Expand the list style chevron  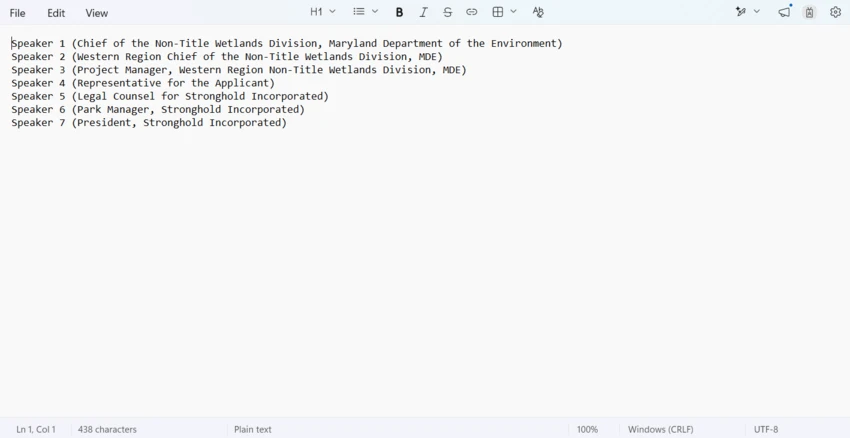coord(375,11)
